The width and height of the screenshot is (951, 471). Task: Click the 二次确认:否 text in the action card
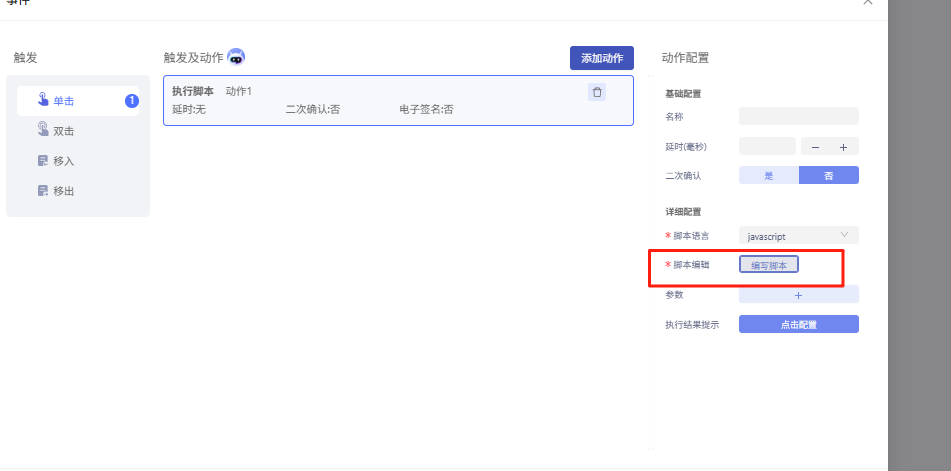coord(313,110)
